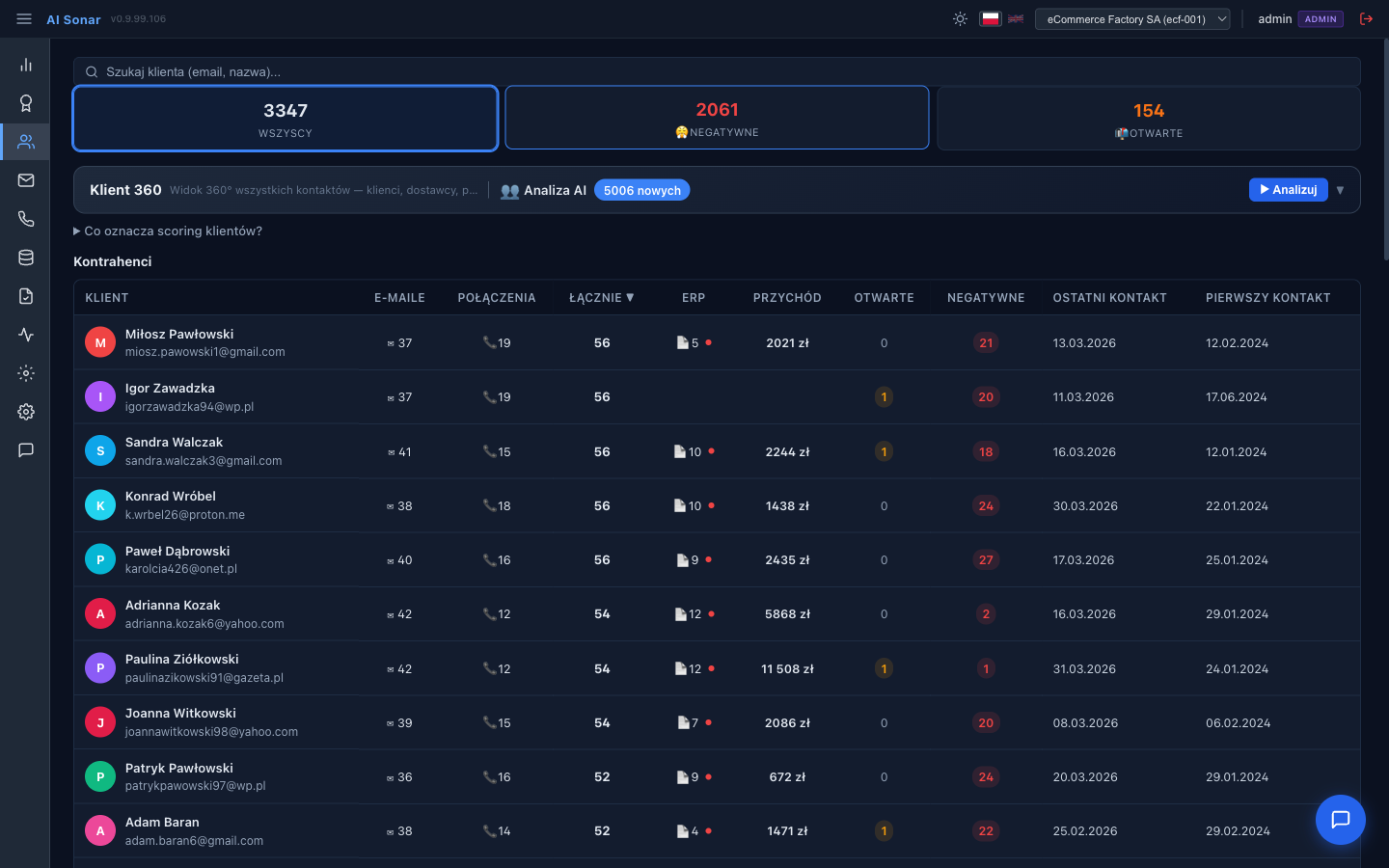Select the Otwarte 154 filter tab
Image resolution: width=1389 pixels, height=868 pixels.
point(1148,119)
